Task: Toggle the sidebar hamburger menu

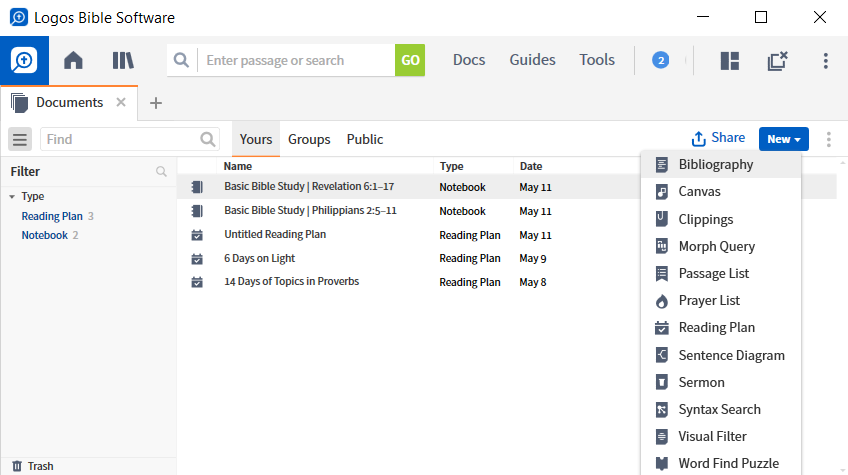Action: pyautogui.click(x=20, y=139)
